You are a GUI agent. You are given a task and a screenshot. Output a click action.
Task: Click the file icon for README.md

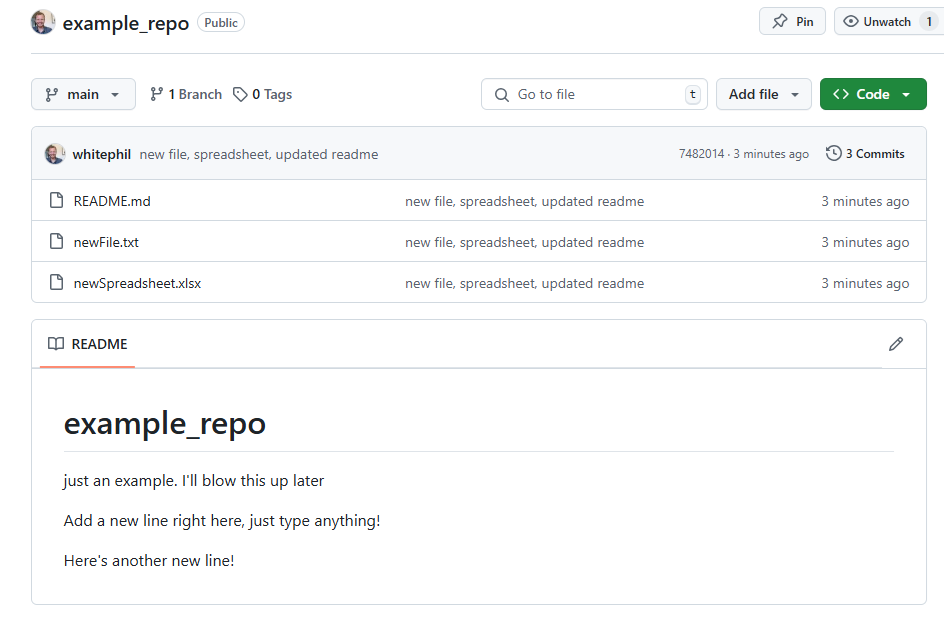[56, 200]
